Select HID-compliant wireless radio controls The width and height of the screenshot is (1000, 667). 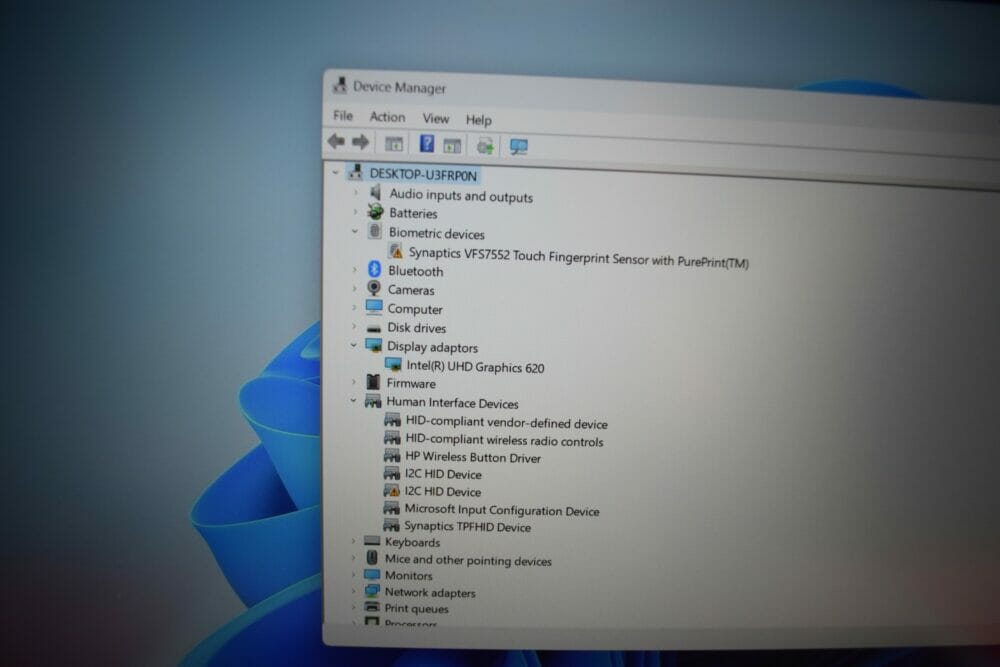pos(504,440)
